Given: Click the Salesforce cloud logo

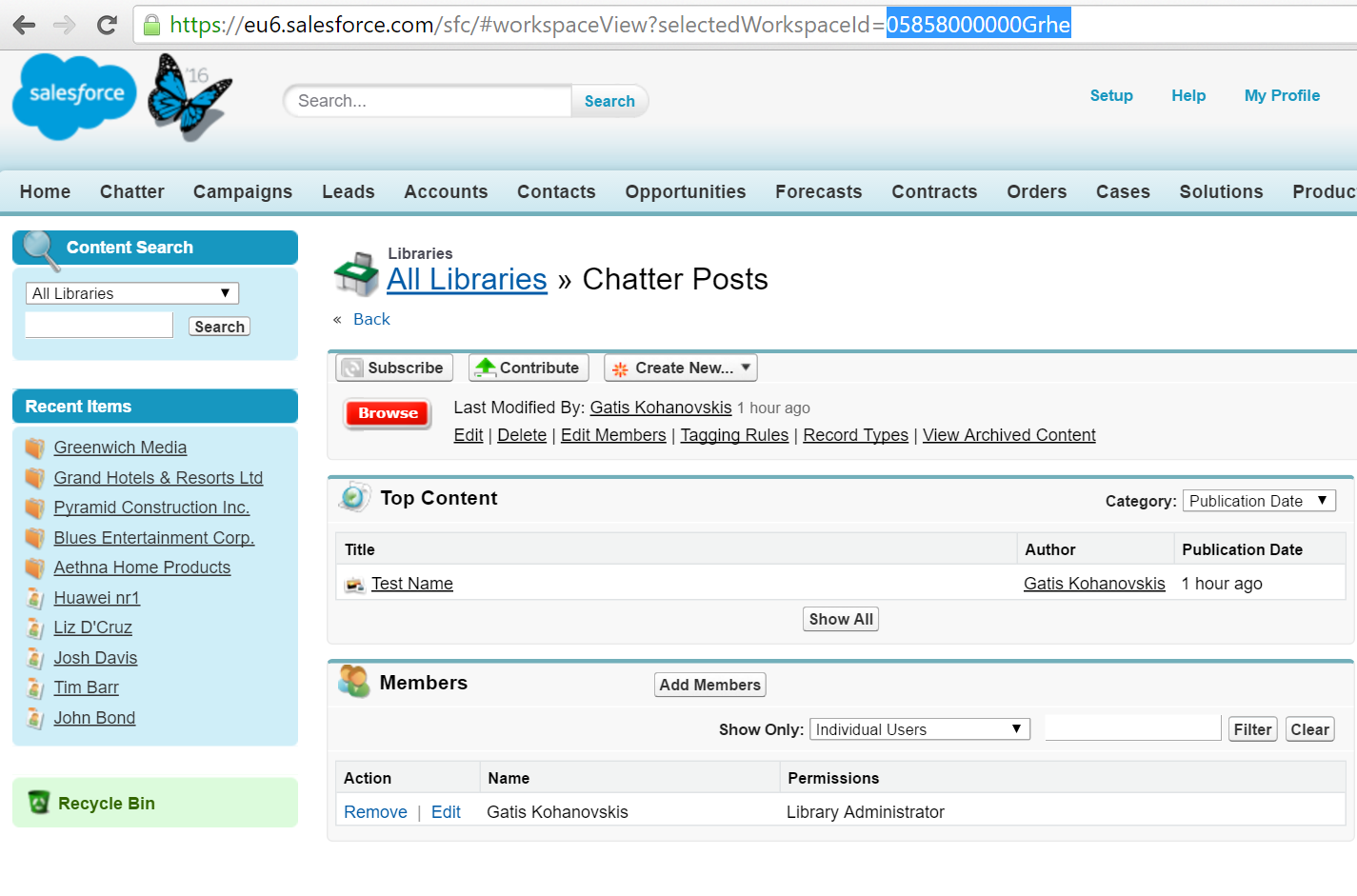Looking at the screenshot, I should pos(74,96).
